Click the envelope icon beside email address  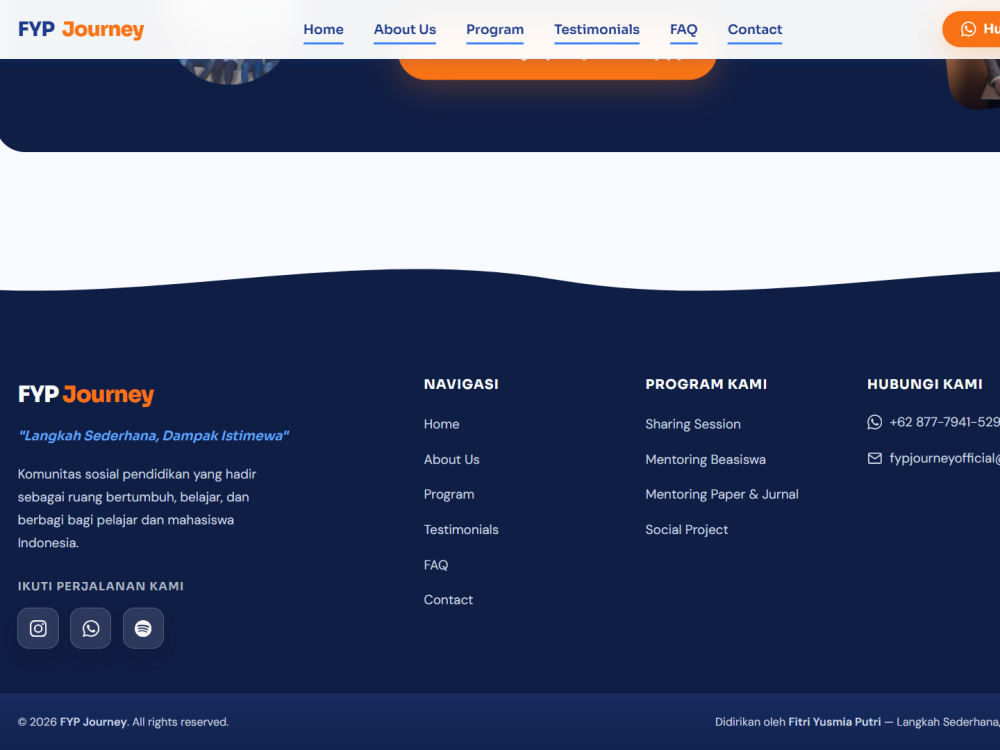pyautogui.click(x=874, y=458)
